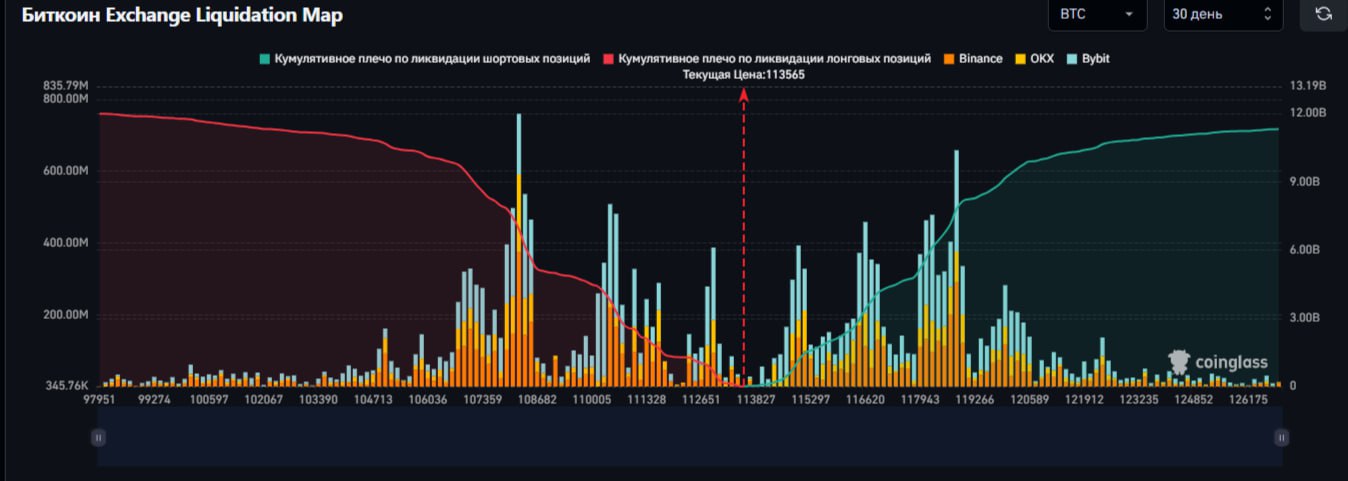
Task: Click the 12.00B right axis label
Action: click(1307, 113)
